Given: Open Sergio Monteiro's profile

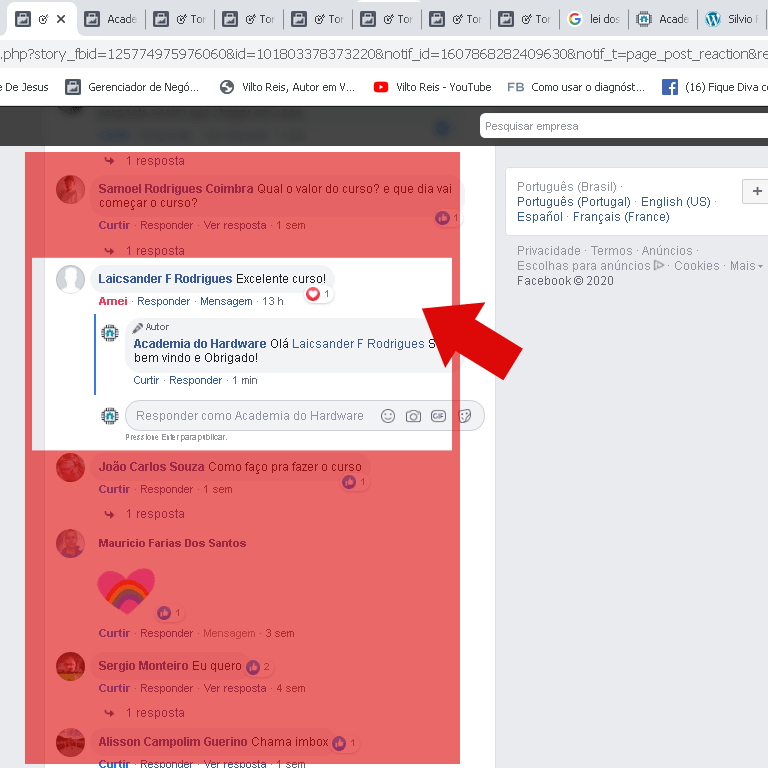Looking at the screenshot, I should pos(144,666).
